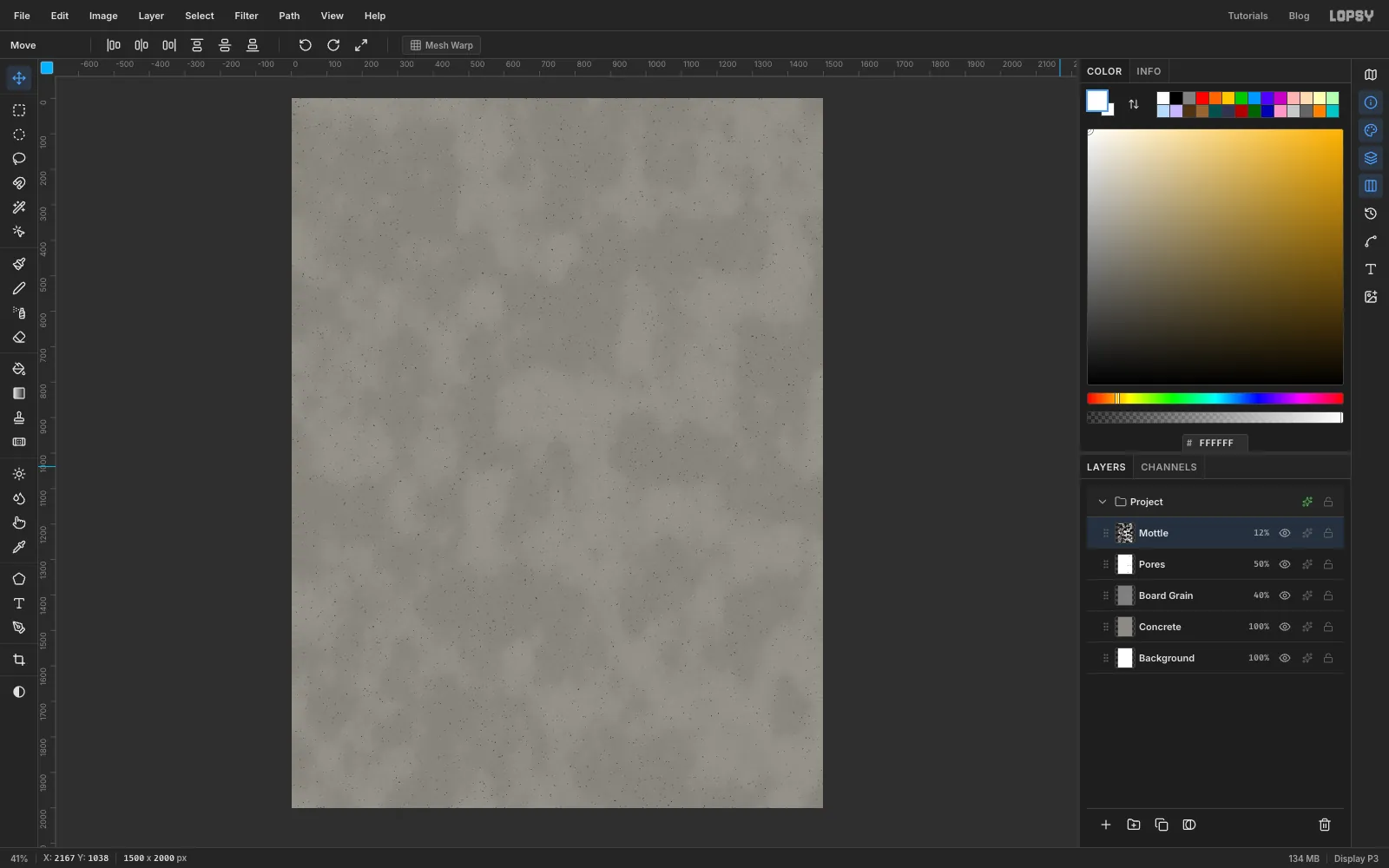The width and height of the screenshot is (1389, 868).
Task: Click the hex color input field
Action: (1215, 443)
